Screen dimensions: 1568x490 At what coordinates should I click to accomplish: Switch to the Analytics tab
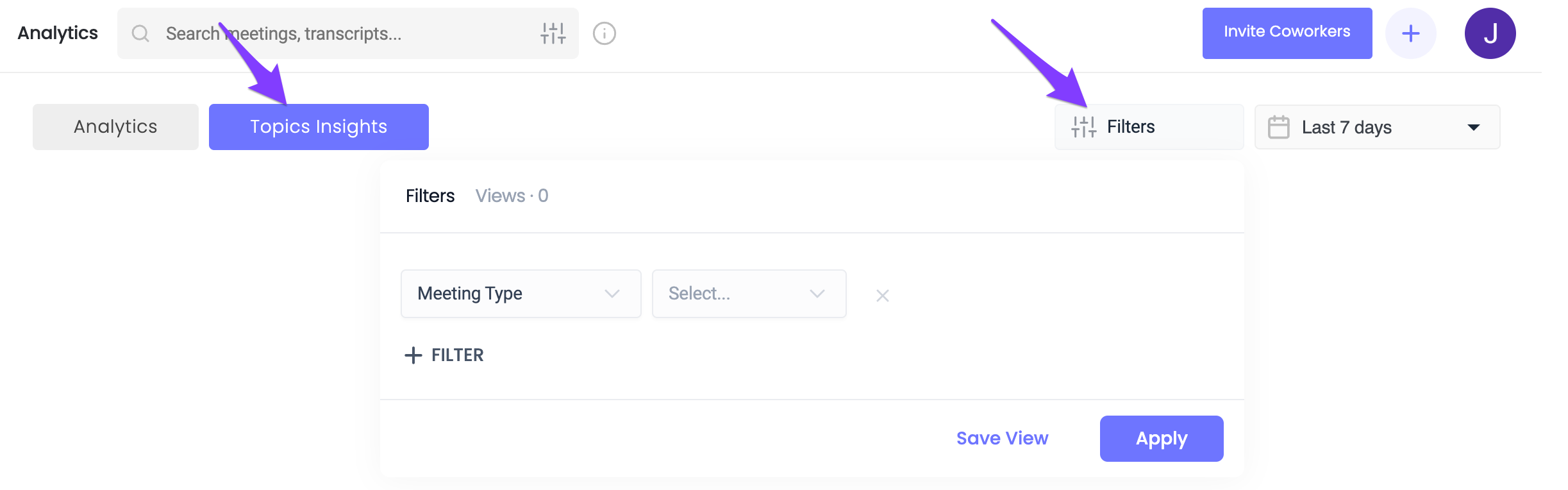(x=115, y=127)
